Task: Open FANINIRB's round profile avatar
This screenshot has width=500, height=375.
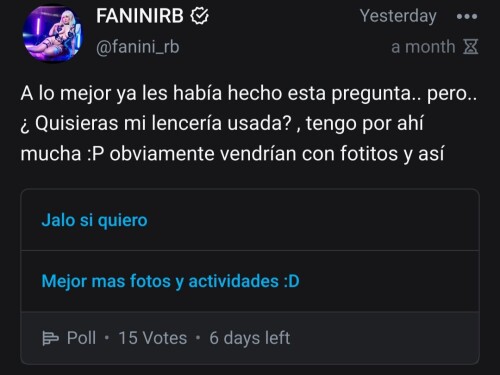Action: click(x=52, y=34)
